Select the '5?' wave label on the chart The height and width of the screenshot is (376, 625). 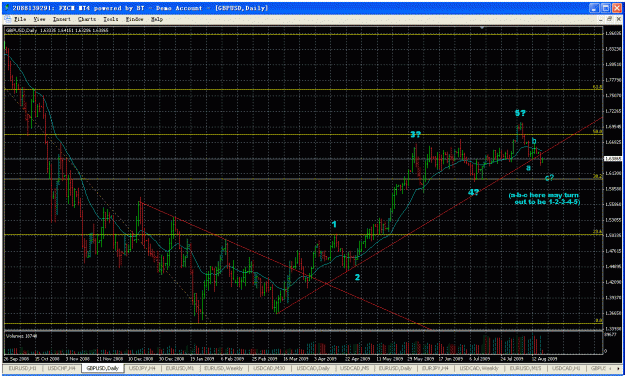point(520,113)
